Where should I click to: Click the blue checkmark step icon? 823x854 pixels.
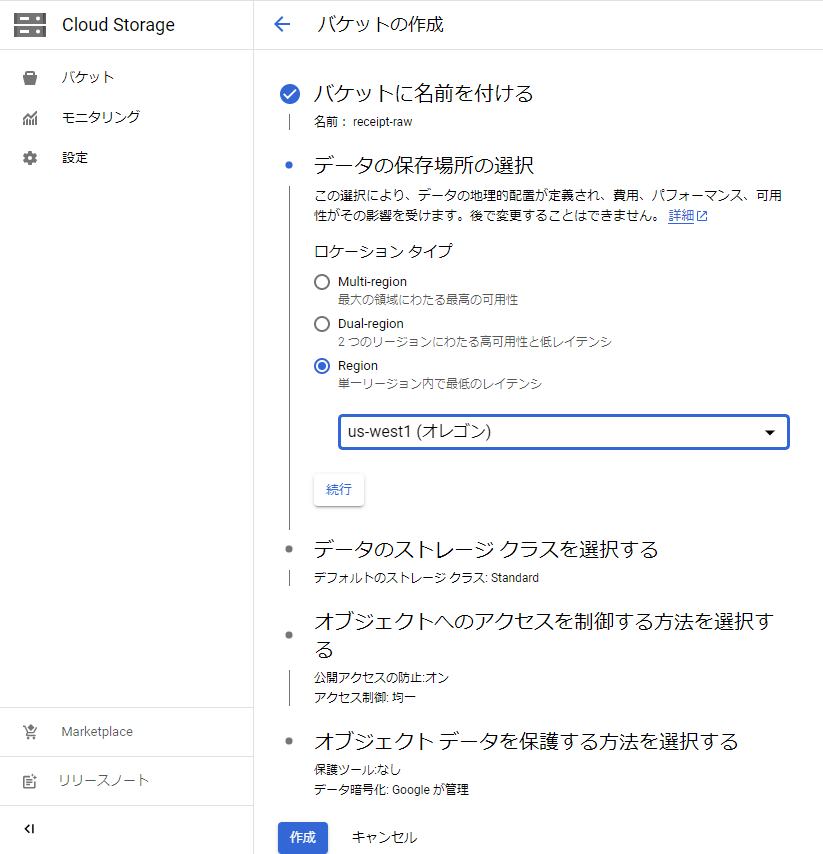pyautogui.click(x=289, y=94)
